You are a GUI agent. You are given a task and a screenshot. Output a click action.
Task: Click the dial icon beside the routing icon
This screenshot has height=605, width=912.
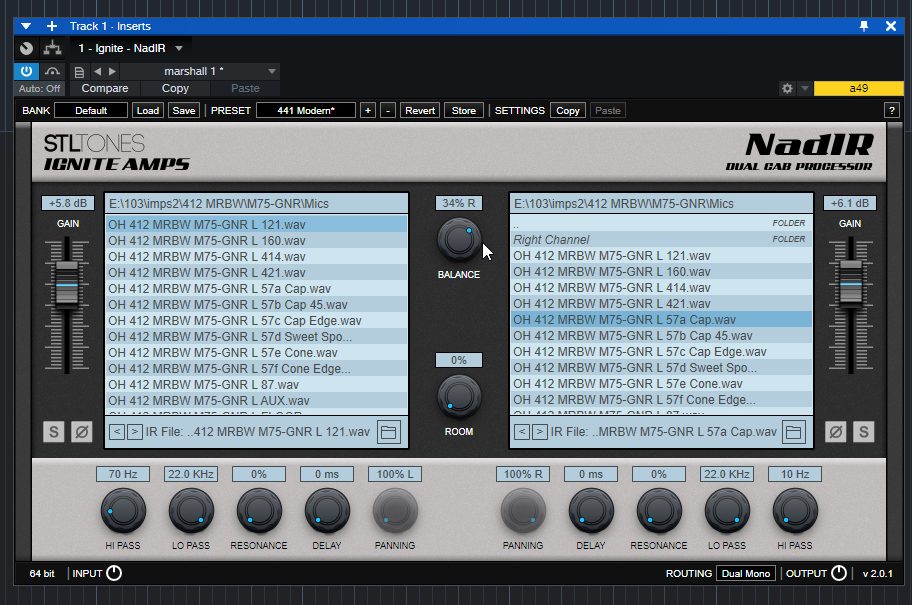coord(26,48)
